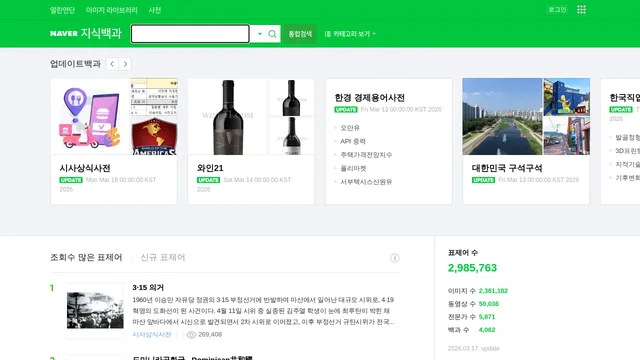Open the 주택가격전망지수 entry
This screenshot has height=360, width=640.
point(366,155)
